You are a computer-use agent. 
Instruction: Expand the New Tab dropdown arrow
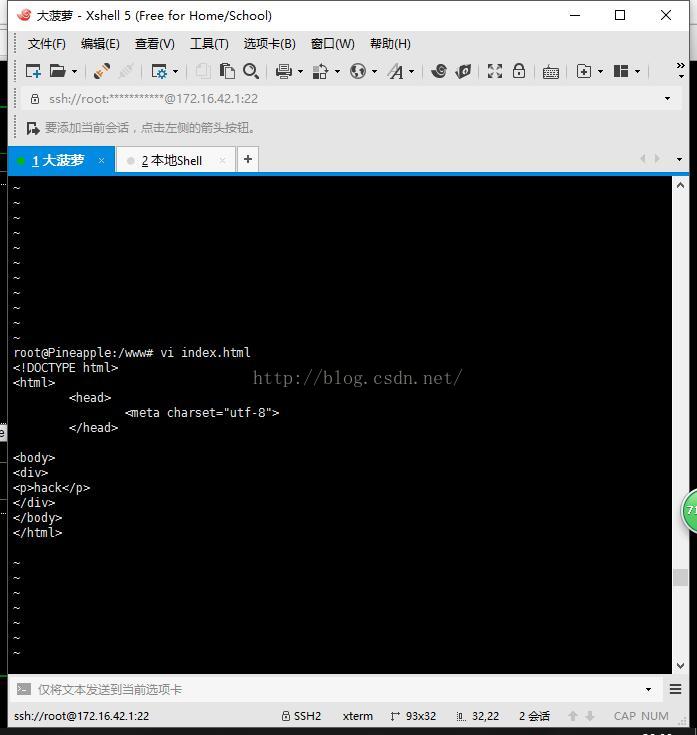click(x=600, y=72)
